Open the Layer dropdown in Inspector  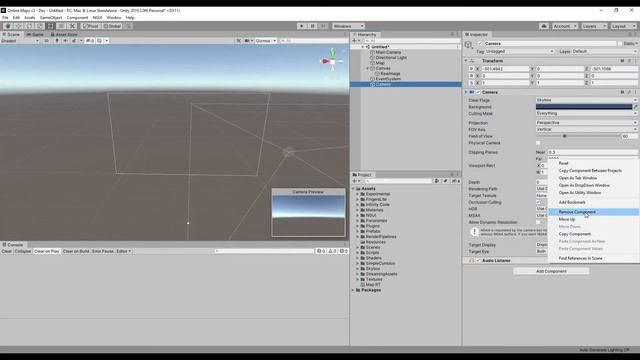click(604, 51)
